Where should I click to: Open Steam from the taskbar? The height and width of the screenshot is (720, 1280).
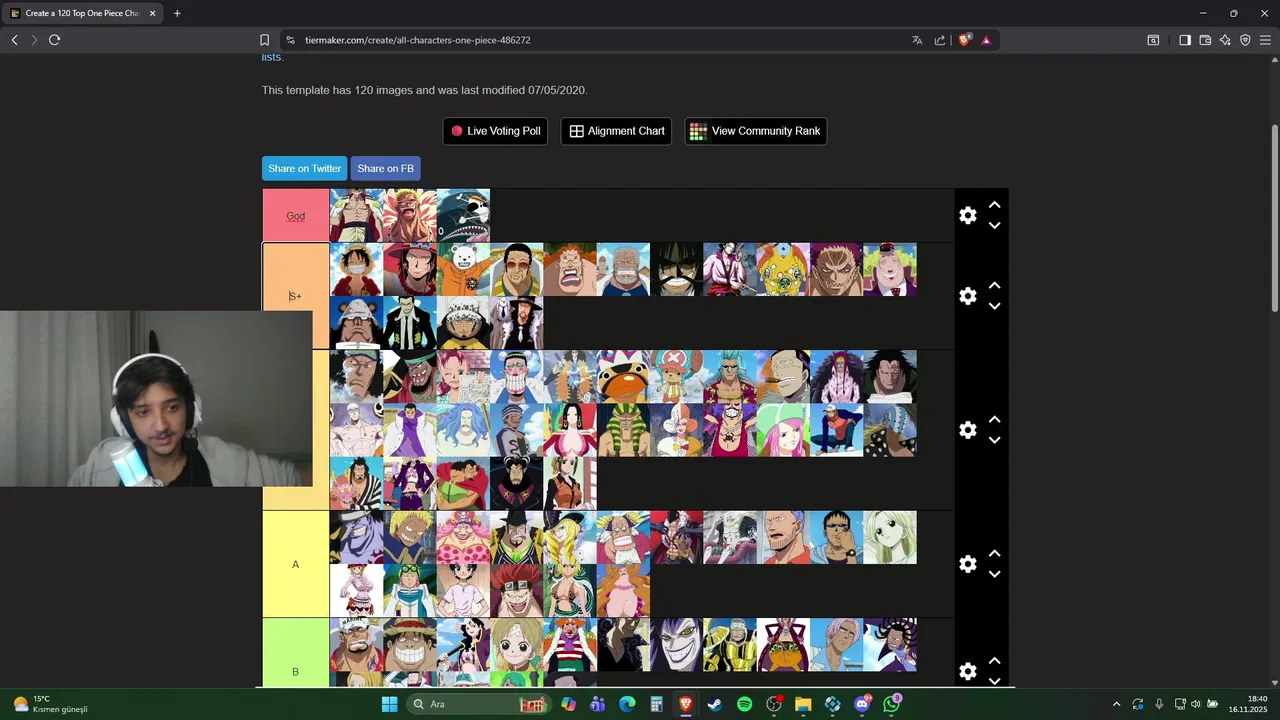coord(714,704)
